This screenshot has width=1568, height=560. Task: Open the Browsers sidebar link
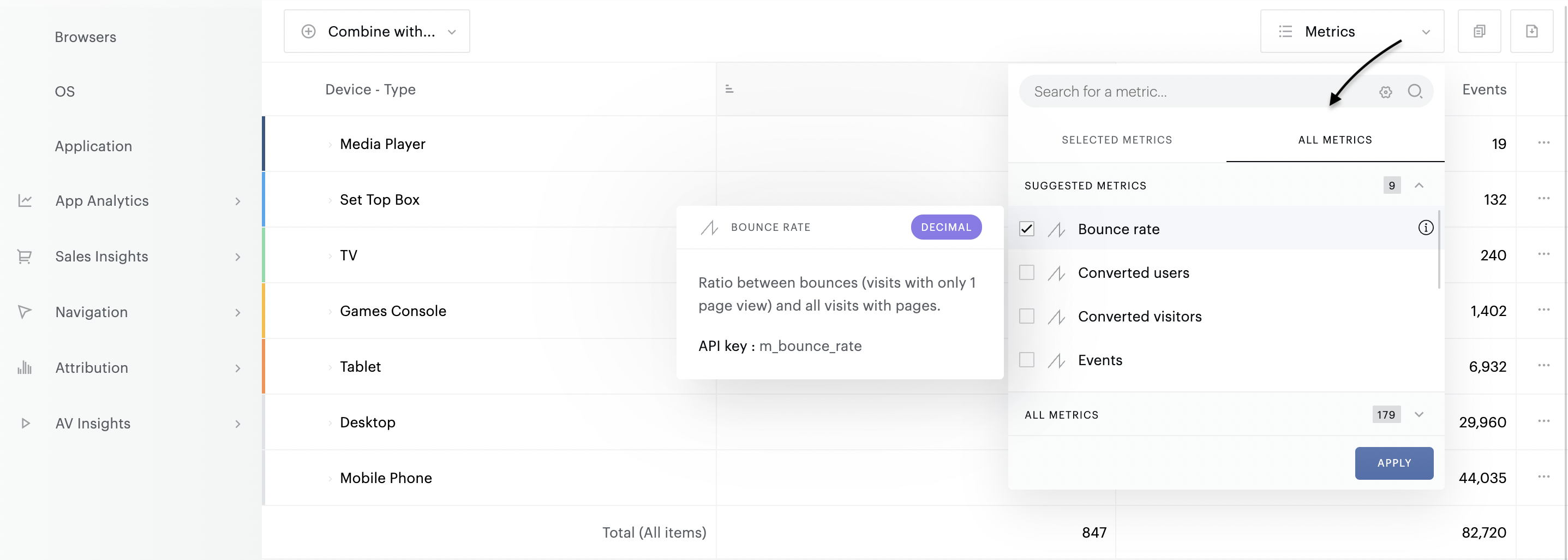(x=85, y=37)
